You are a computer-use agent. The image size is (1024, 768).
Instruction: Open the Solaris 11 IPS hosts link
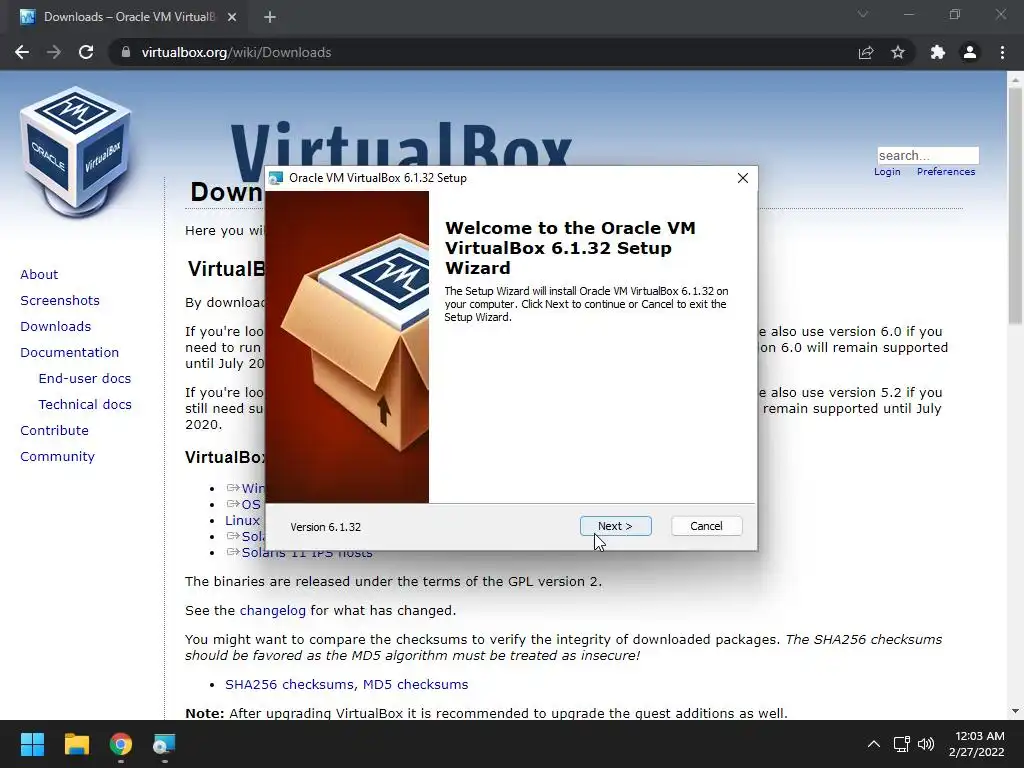point(307,553)
